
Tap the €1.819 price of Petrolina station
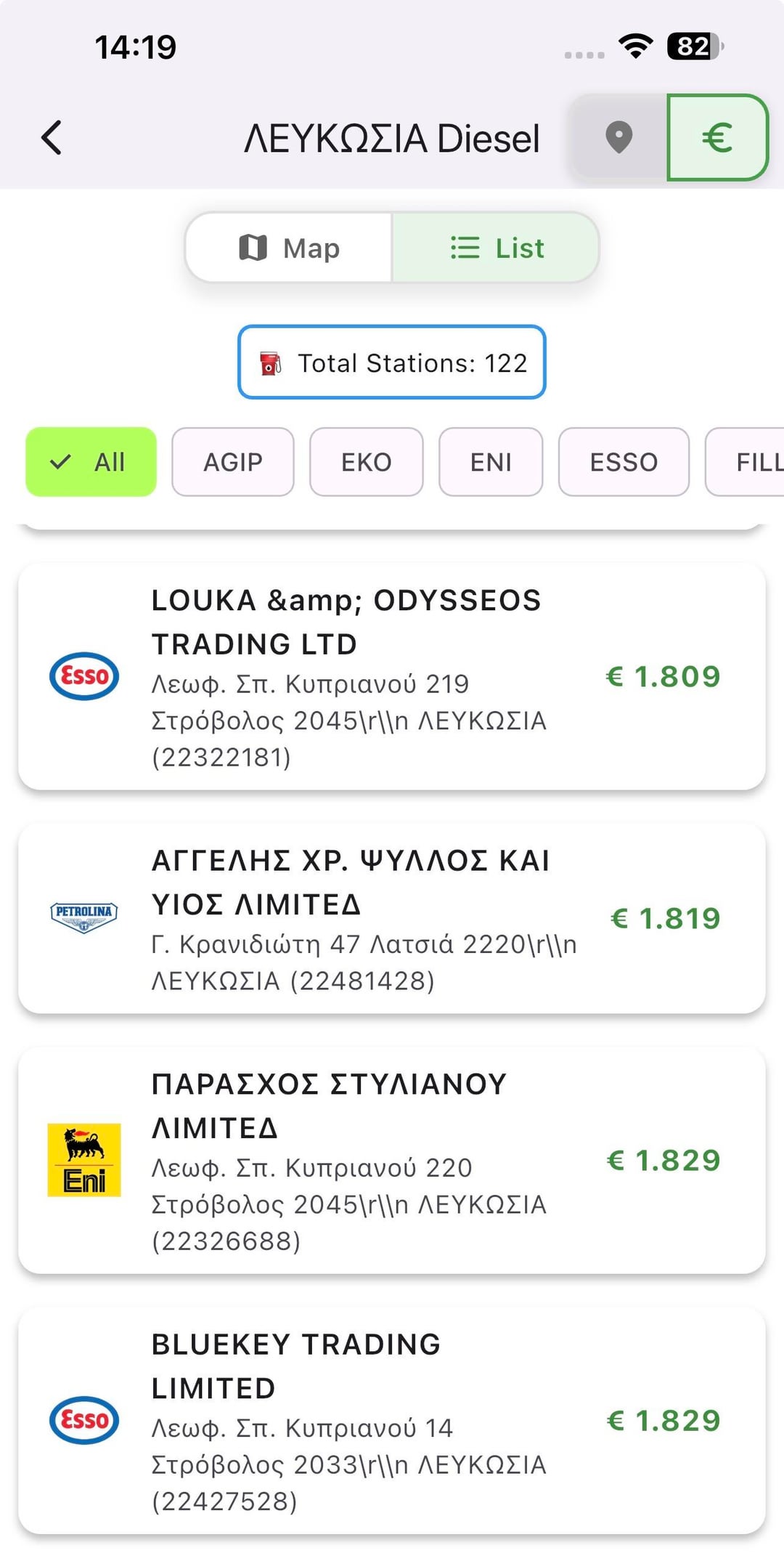[665, 918]
